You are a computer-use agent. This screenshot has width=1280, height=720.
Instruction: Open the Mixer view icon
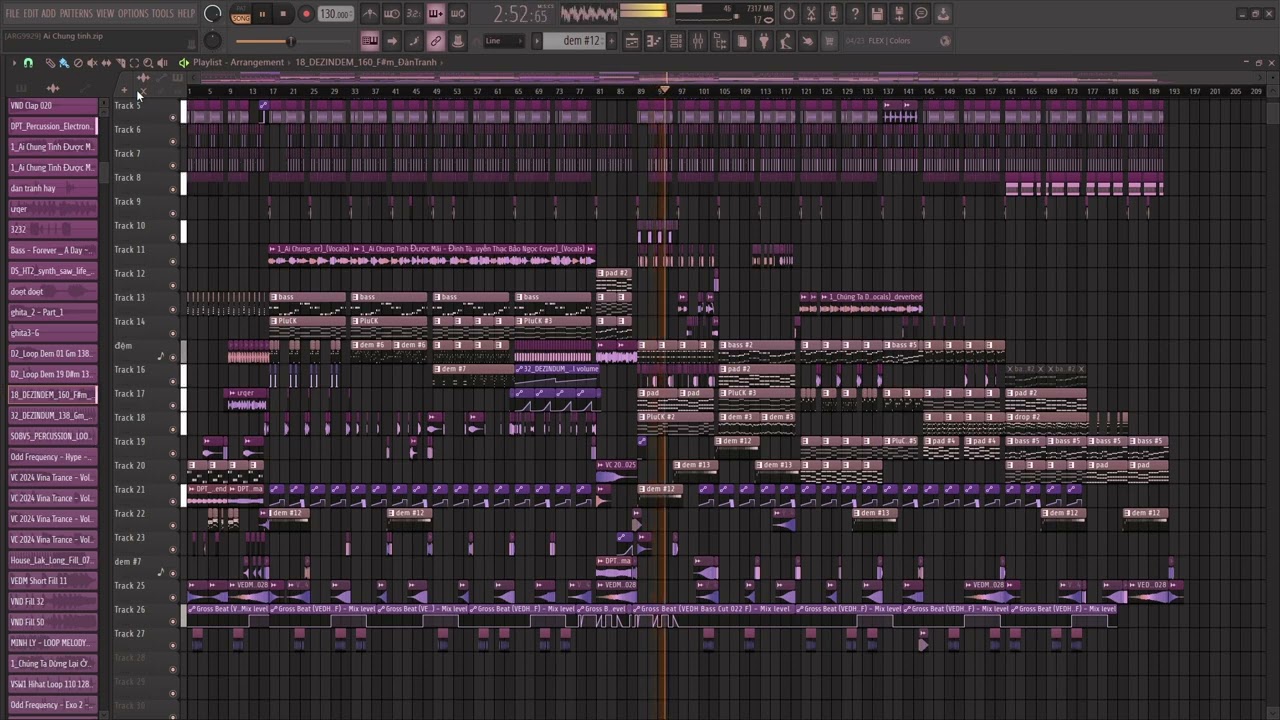click(x=697, y=41)
